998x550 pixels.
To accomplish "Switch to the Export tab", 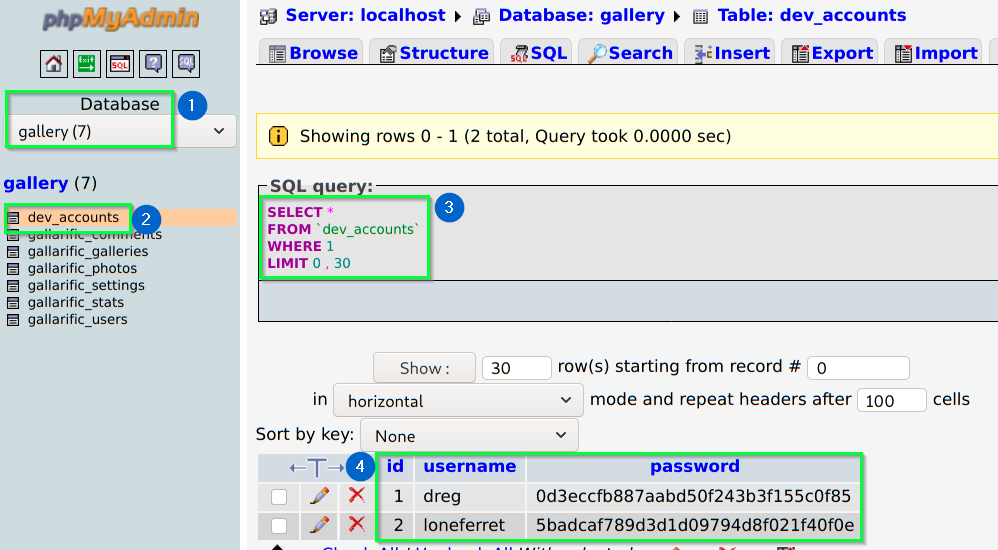I will click(x=831, y=53).
